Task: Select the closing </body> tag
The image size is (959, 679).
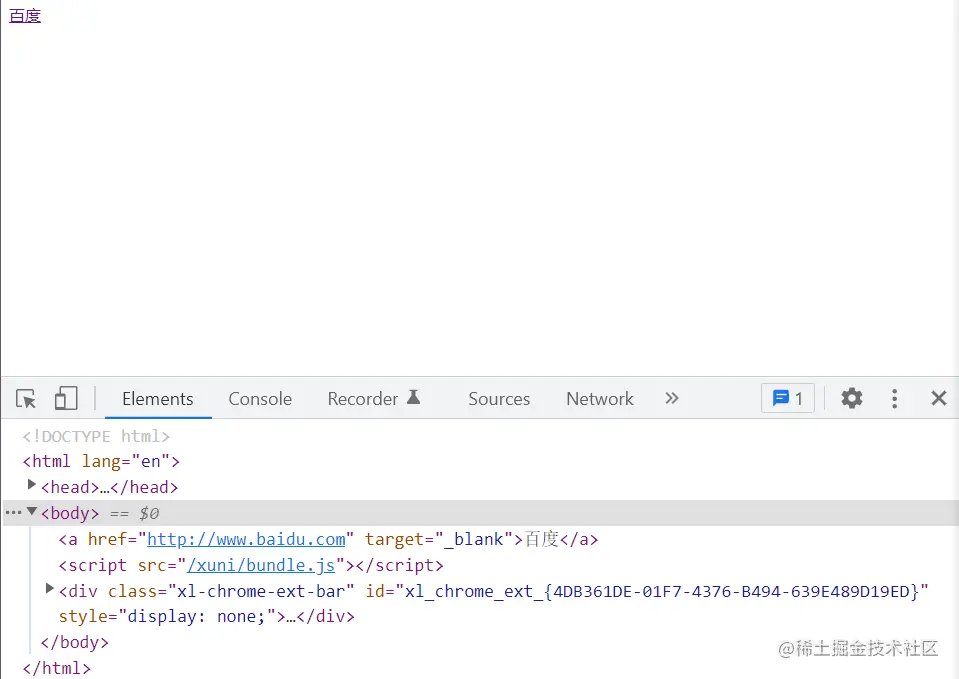Action: 75,642
